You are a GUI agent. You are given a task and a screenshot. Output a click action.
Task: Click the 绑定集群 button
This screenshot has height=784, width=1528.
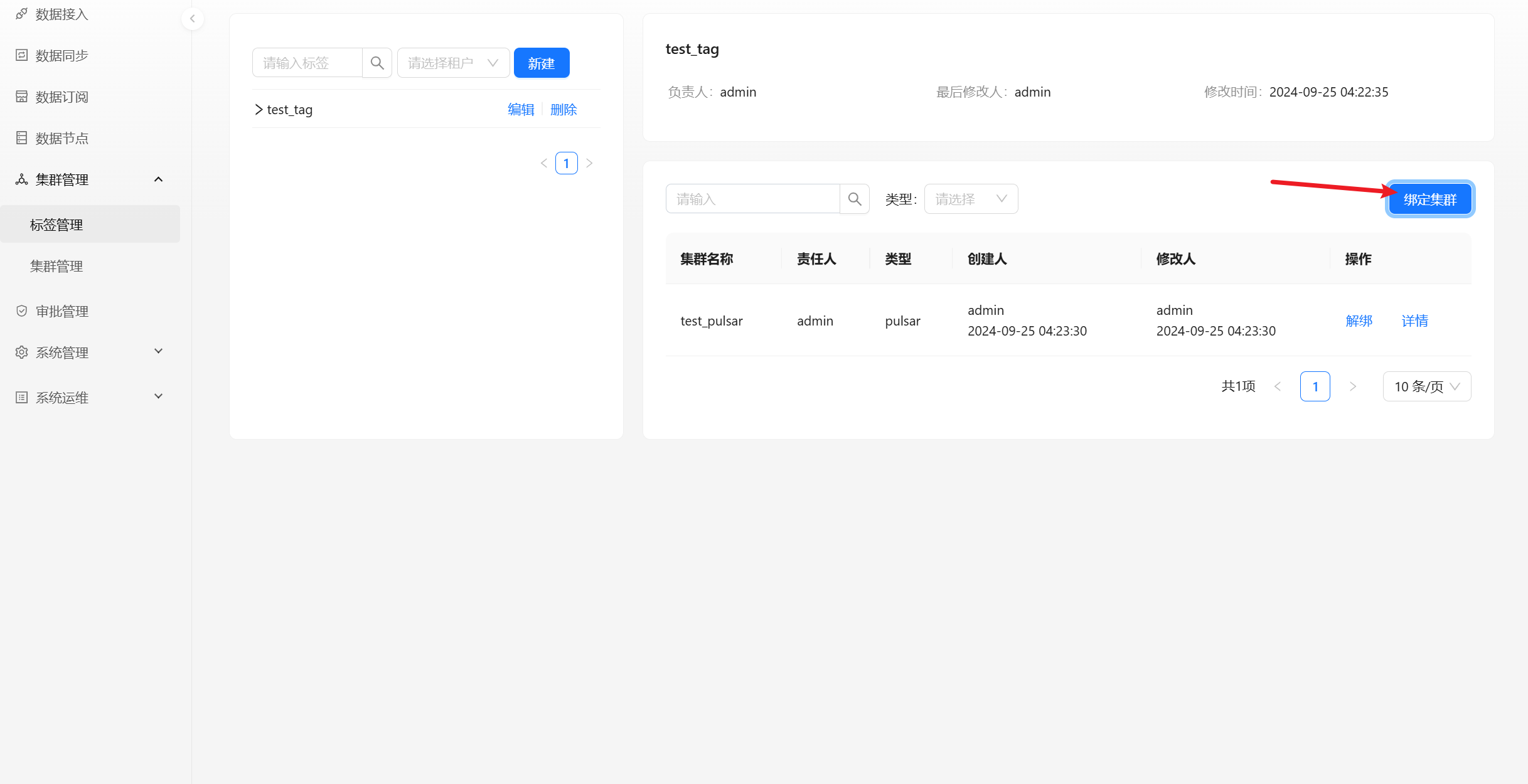point(1429,199)
